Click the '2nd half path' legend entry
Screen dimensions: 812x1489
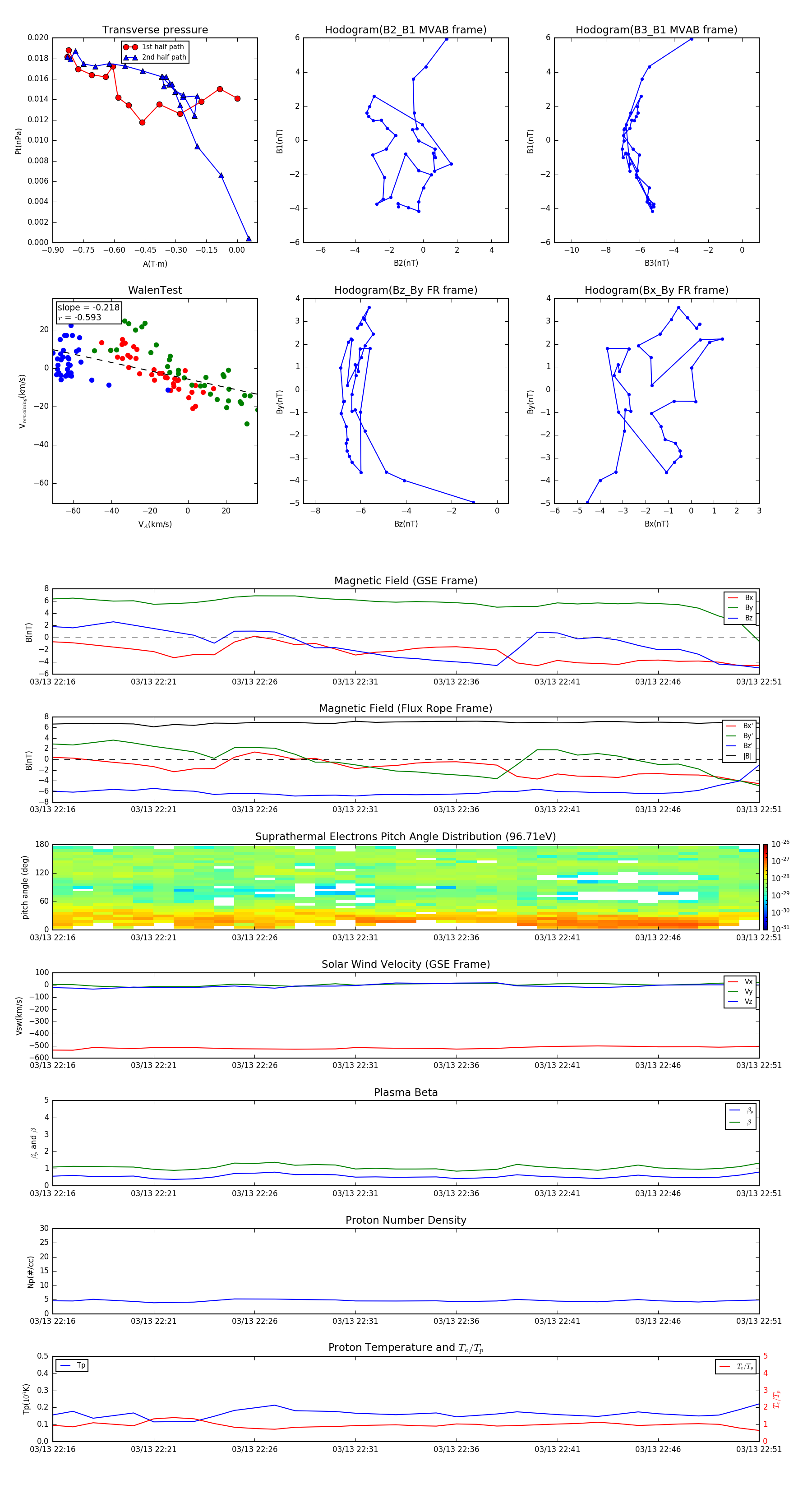pos(154,57)
